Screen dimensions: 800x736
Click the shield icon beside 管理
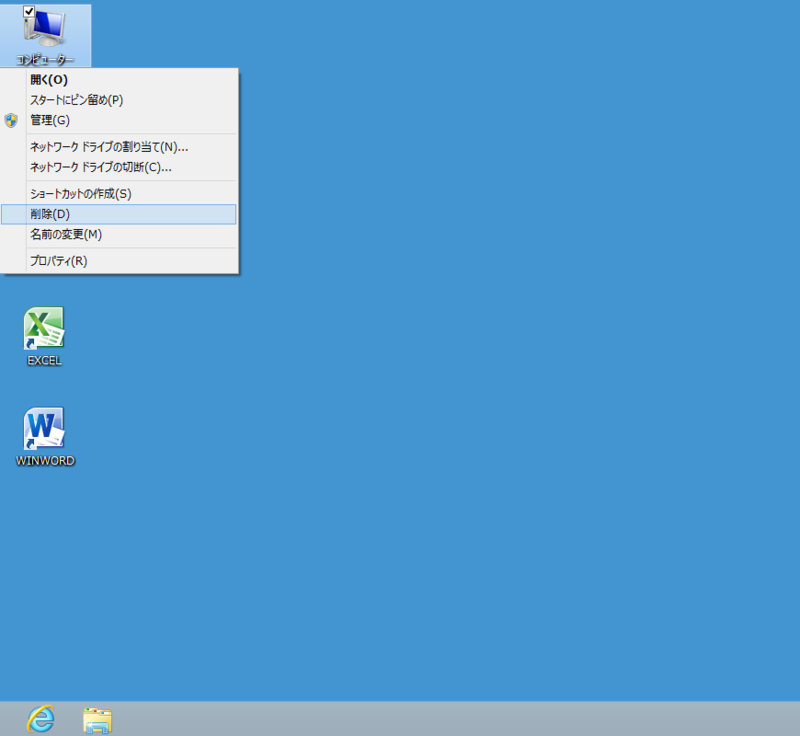click(10, 120)
